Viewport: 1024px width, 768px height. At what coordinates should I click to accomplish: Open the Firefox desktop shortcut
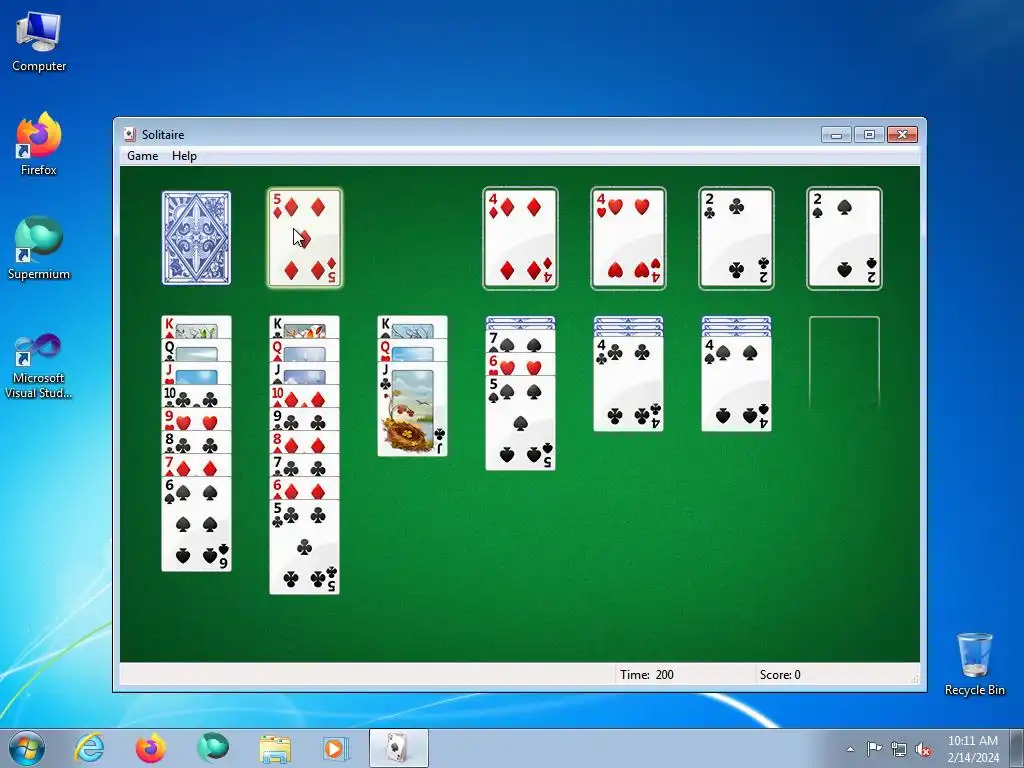pyautogui.click(x=39, y=144)
